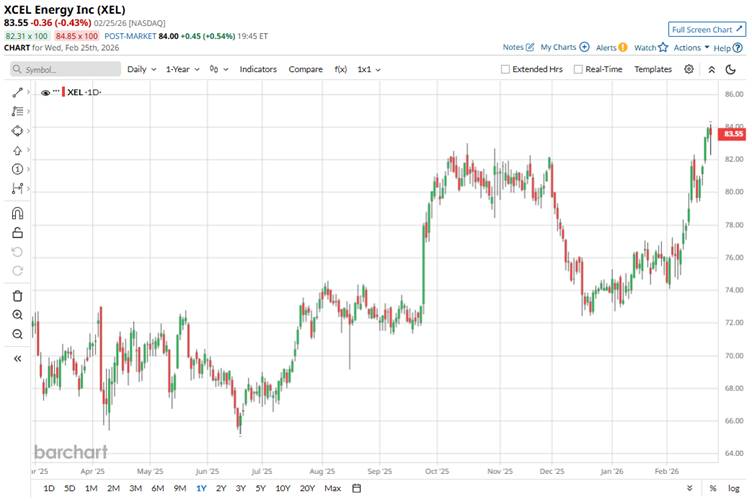The height and width of the screenshot is (502, 752).
Task: Toggle log scale button
Action: 733,488
